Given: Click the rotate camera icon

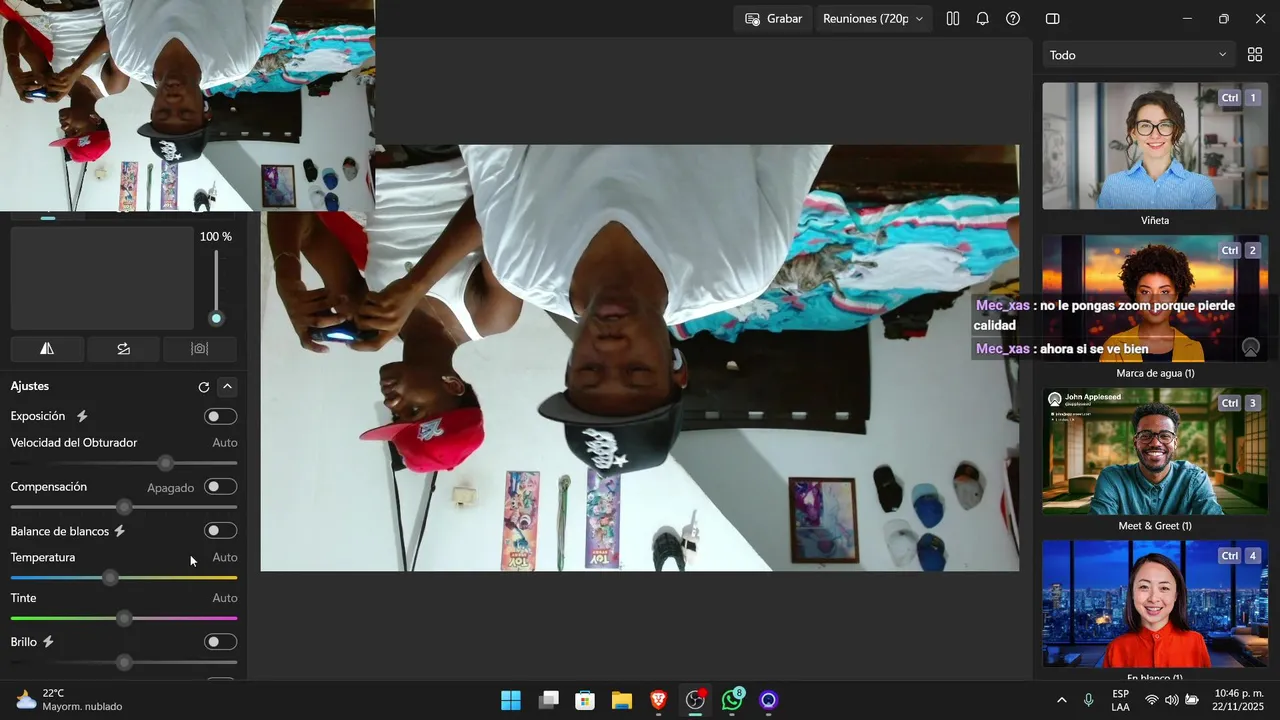Looking at the screenshot, I should click(x=123, y=349).
